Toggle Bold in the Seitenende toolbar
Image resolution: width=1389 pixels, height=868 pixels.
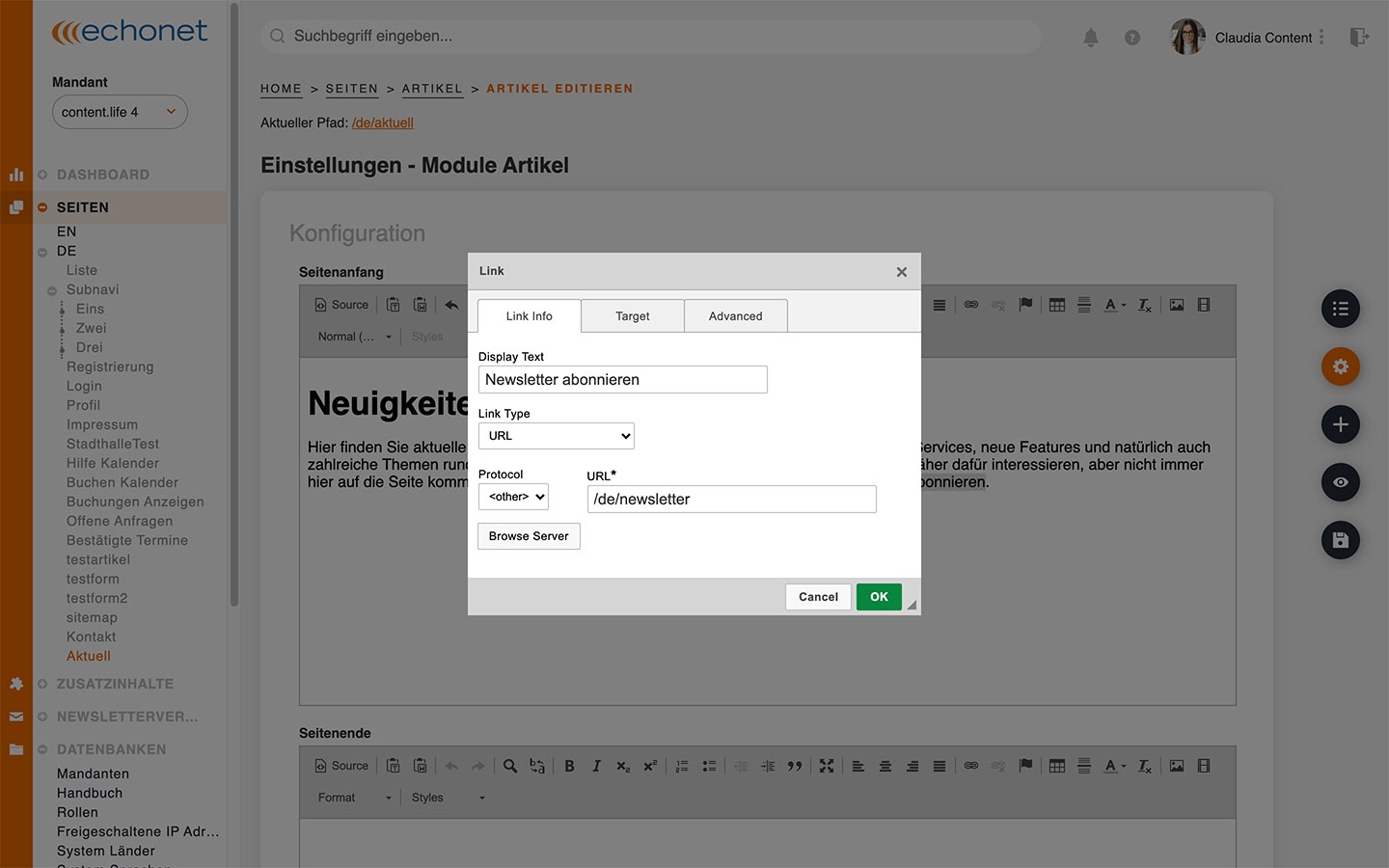pyautogui.click(x=569, y=766)
